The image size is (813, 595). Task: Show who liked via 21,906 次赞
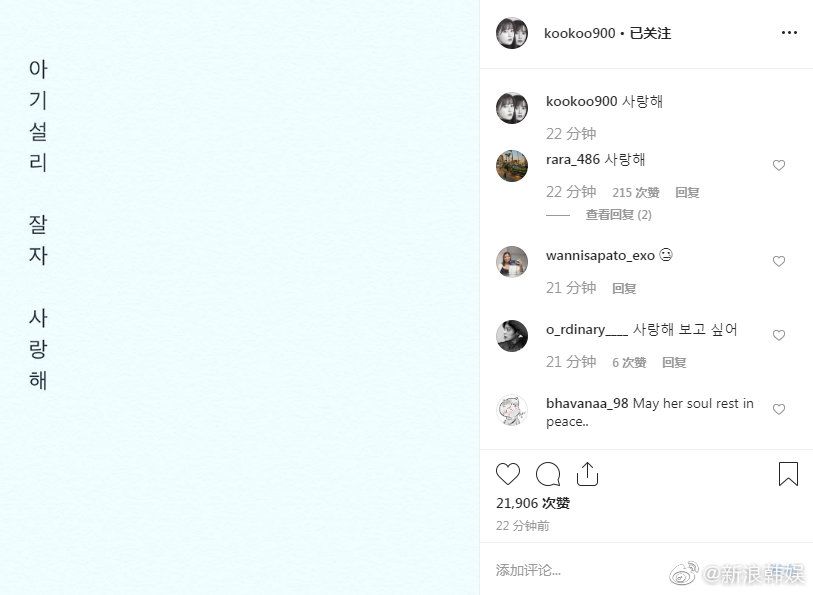pos(533,503)
